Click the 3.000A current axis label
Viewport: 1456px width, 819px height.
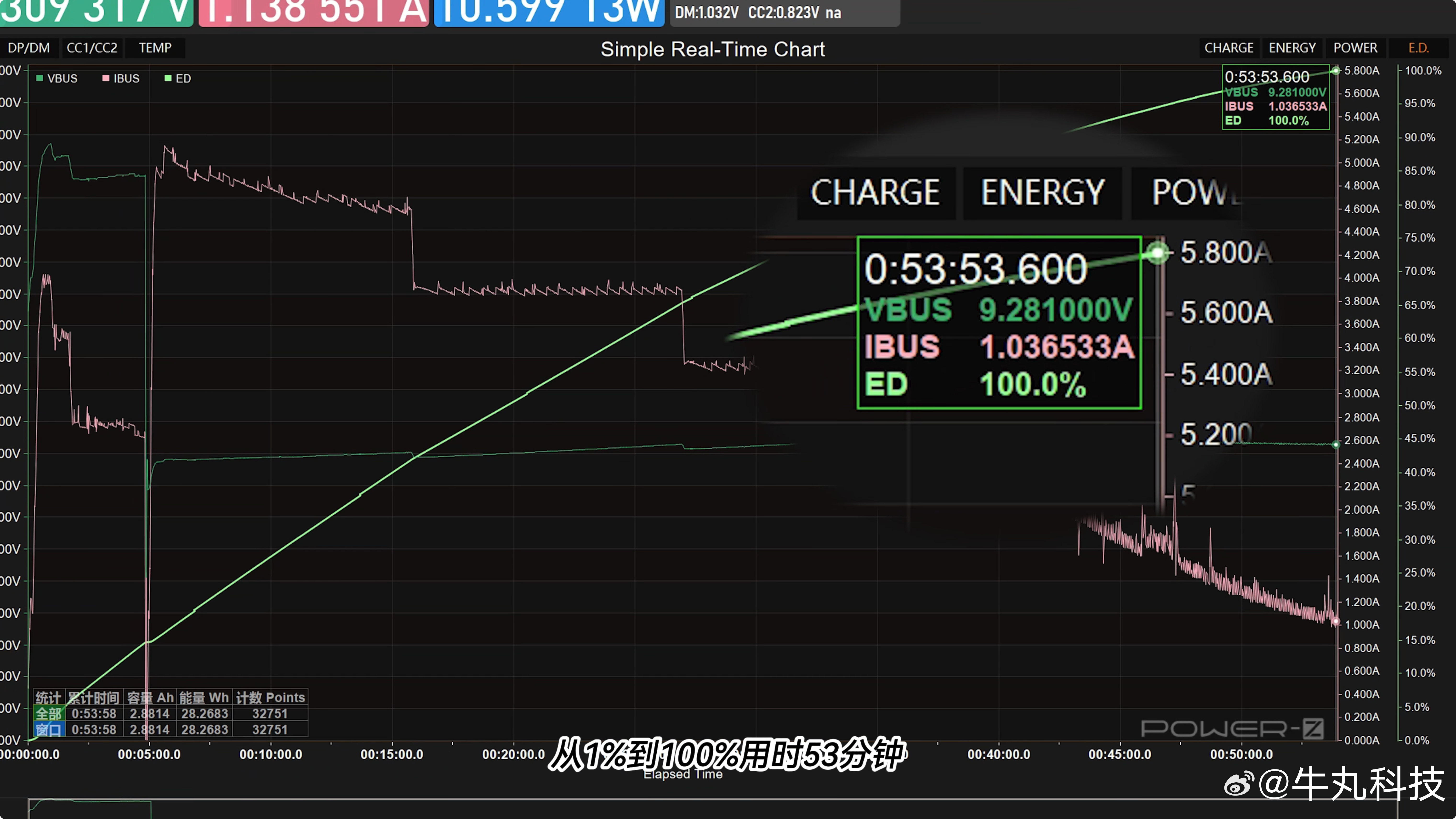pyautogui.click(x=1362, y=393)
